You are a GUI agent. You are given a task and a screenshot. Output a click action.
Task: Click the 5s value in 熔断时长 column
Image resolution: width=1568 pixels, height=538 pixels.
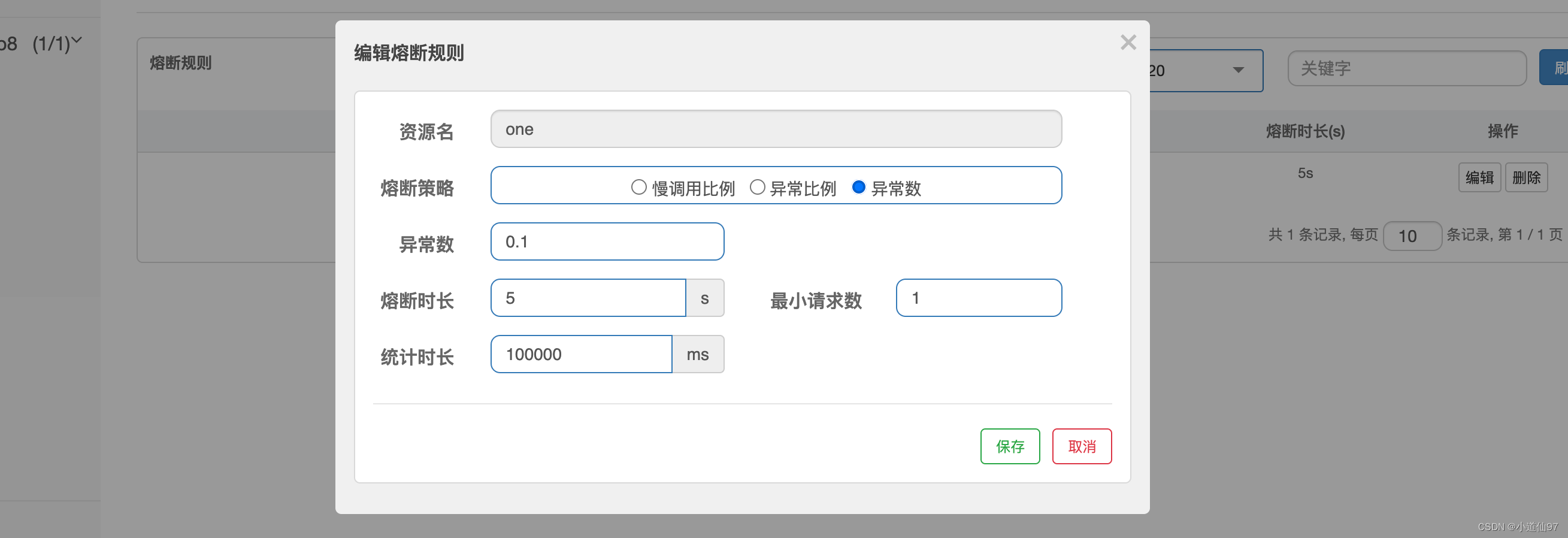point(1305,174)
